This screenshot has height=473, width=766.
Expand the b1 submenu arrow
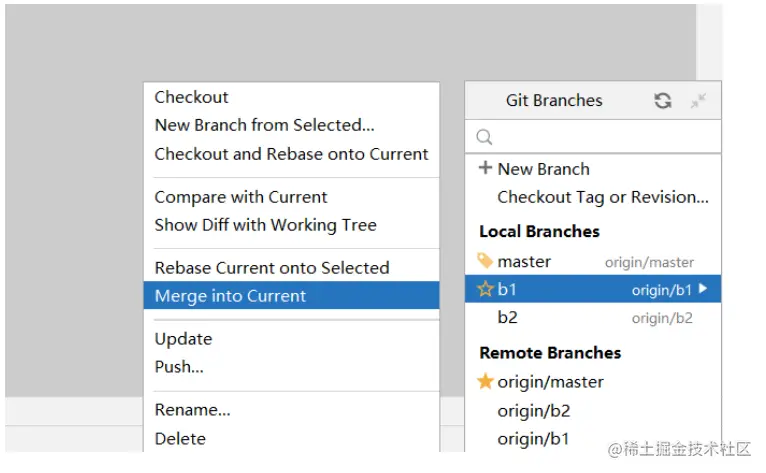[x=703, y=290]
